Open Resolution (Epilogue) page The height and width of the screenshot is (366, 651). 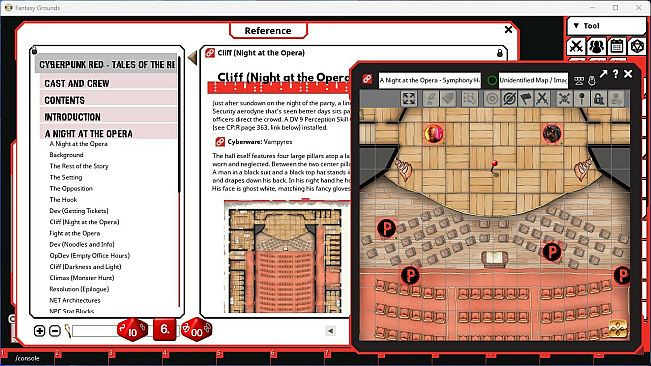(x=79, y=289)
